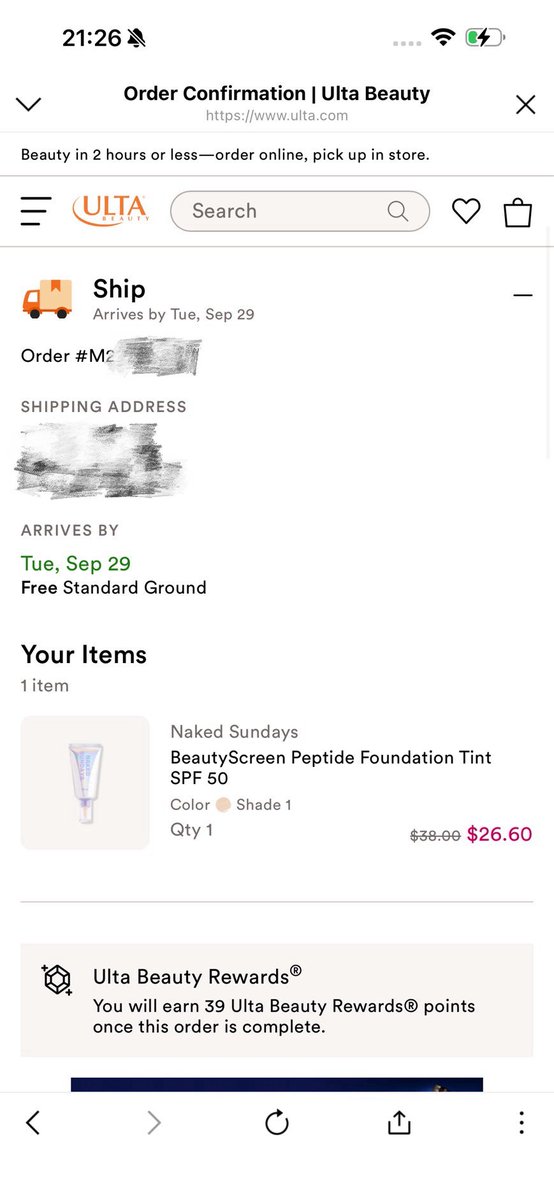Close the Order Confirmation browser view

[x=525, y=104]
